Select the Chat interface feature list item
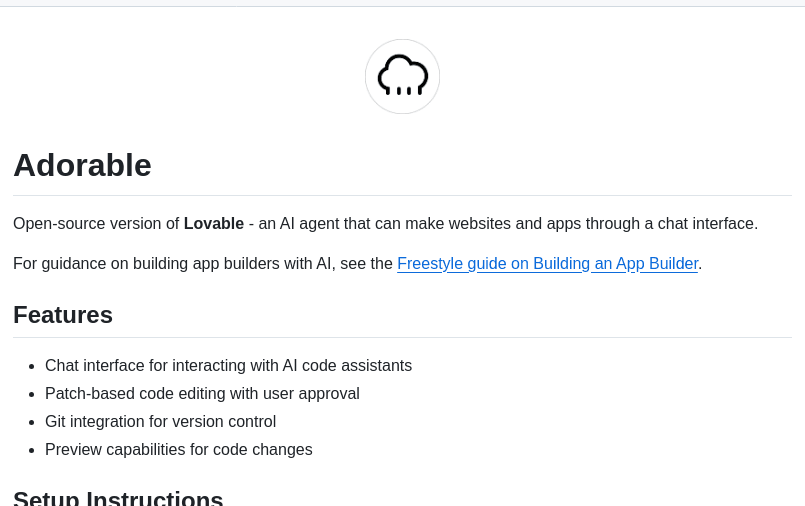The width and height of the screenshot is (805, 506). click(x=228, y=366)
